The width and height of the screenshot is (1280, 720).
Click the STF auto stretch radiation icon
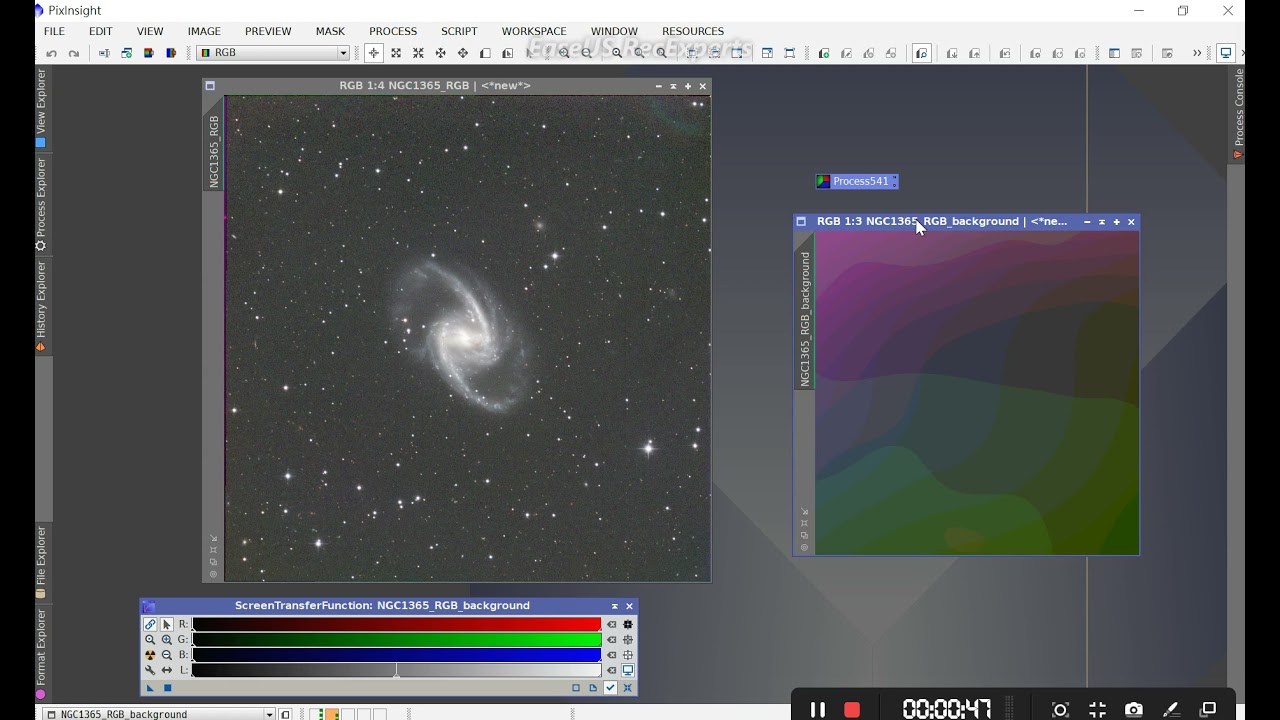(150, 655)
